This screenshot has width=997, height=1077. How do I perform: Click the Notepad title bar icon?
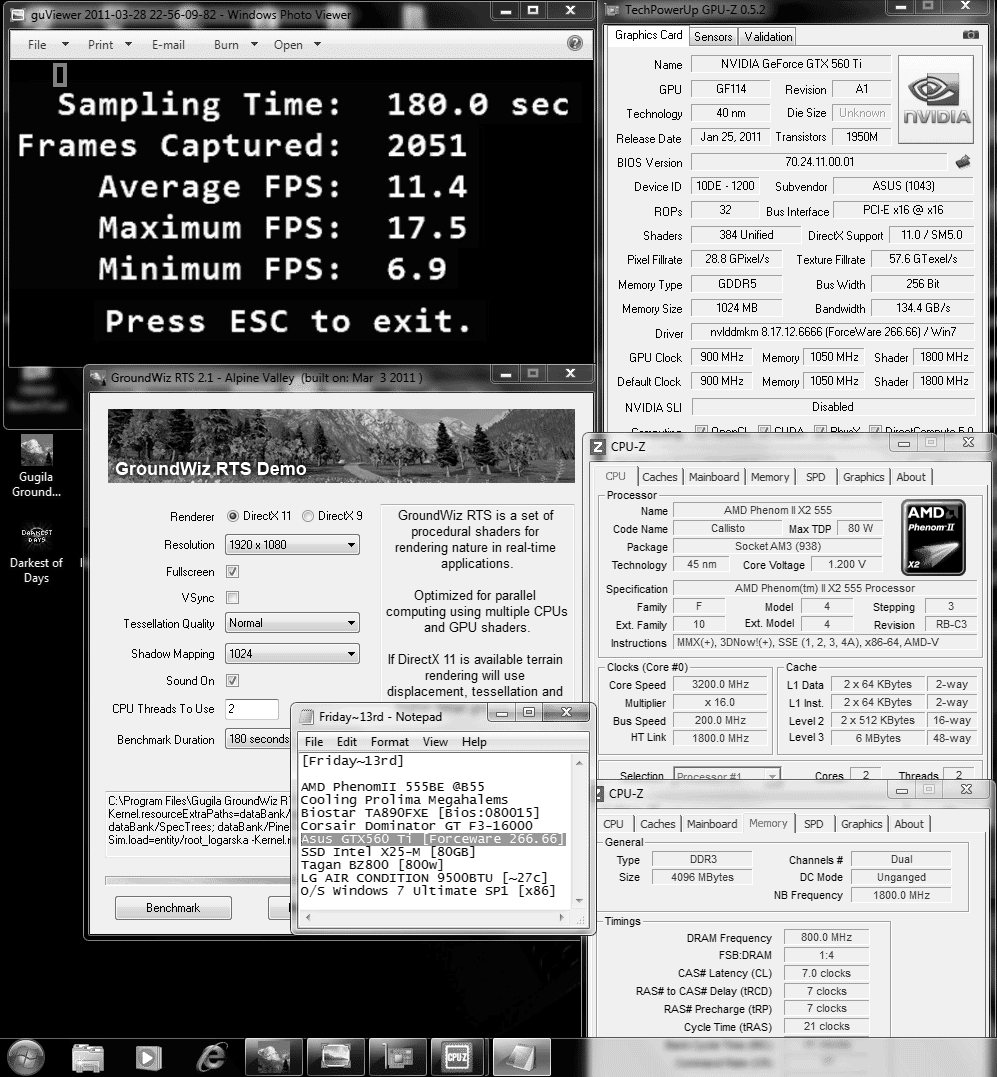coord(307,717)
